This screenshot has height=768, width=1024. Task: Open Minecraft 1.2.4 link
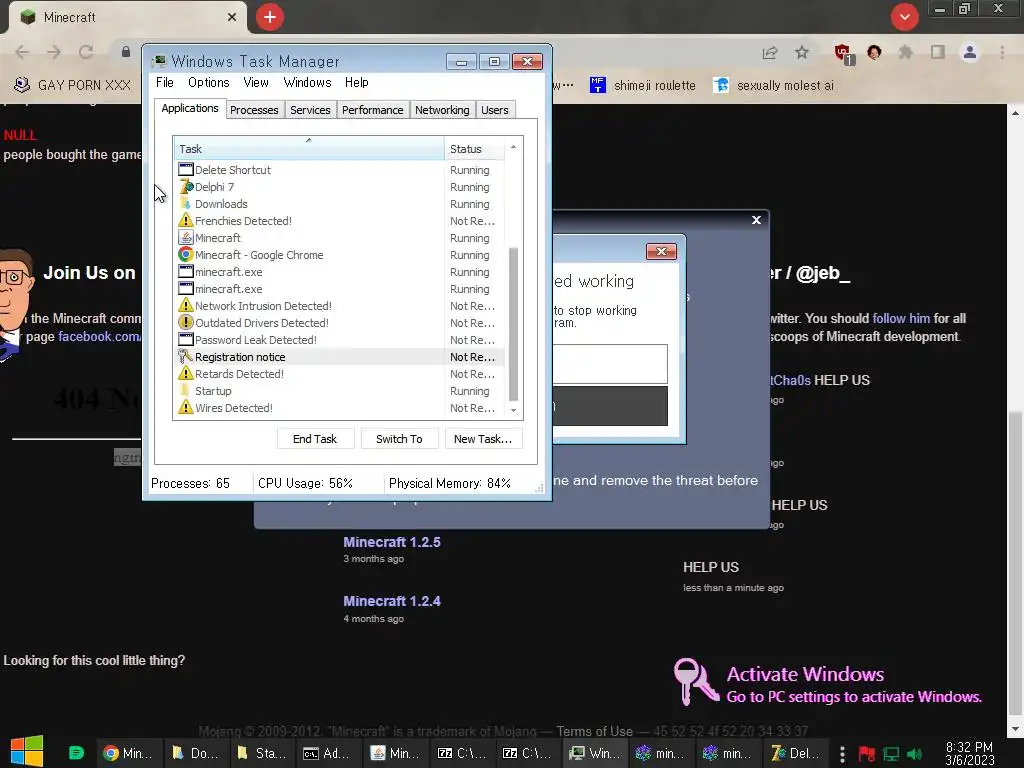point(392,601)
